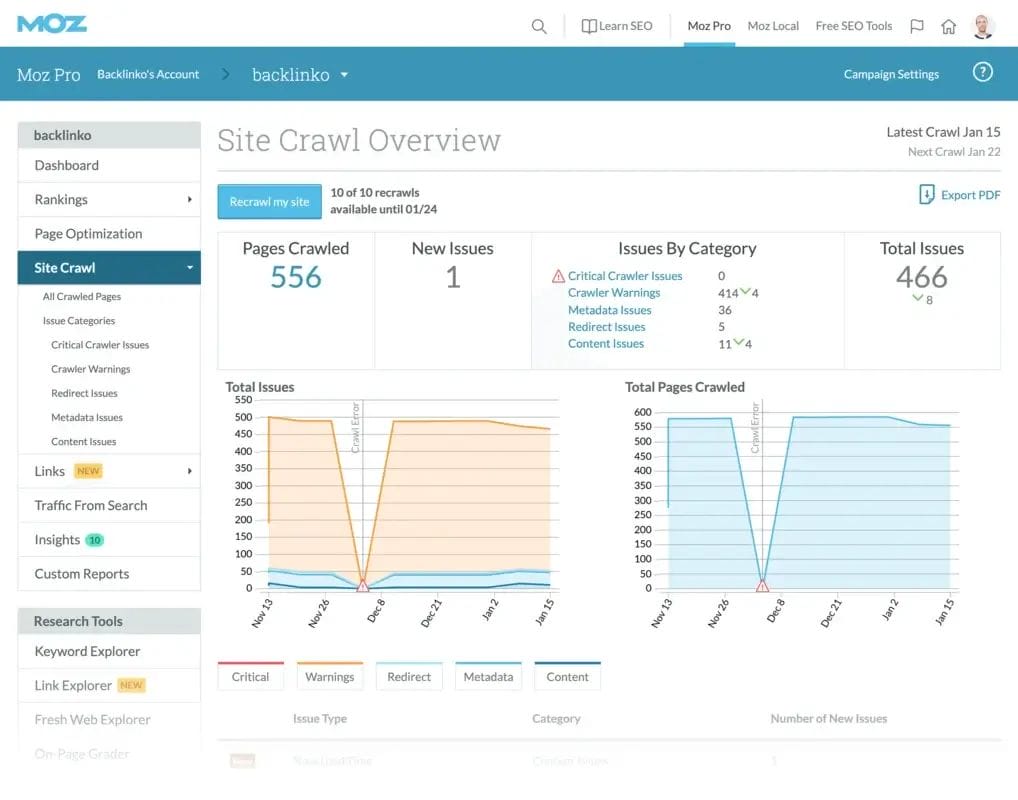Image resolution: width=1018 pixels, height=800 pixels.
Task: Go to the home icon
Action: click(948, 27)
